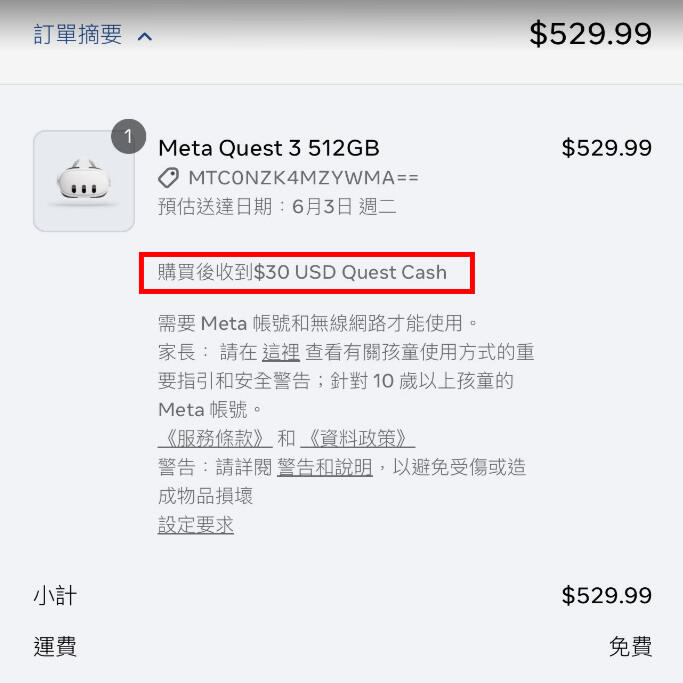Click the 免費 shipping value

[x=630, y=647]
